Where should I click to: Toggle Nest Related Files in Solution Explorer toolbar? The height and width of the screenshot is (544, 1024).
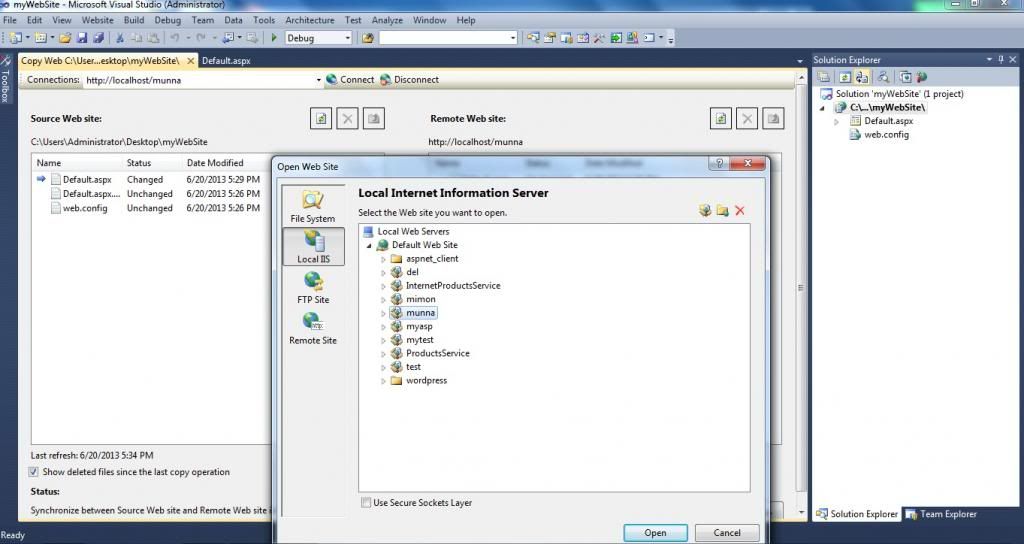(x=862, y=77)
